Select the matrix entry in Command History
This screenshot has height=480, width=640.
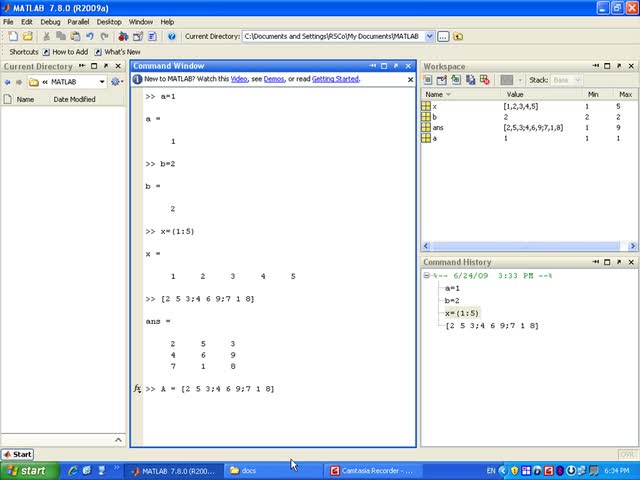point(492,325)
